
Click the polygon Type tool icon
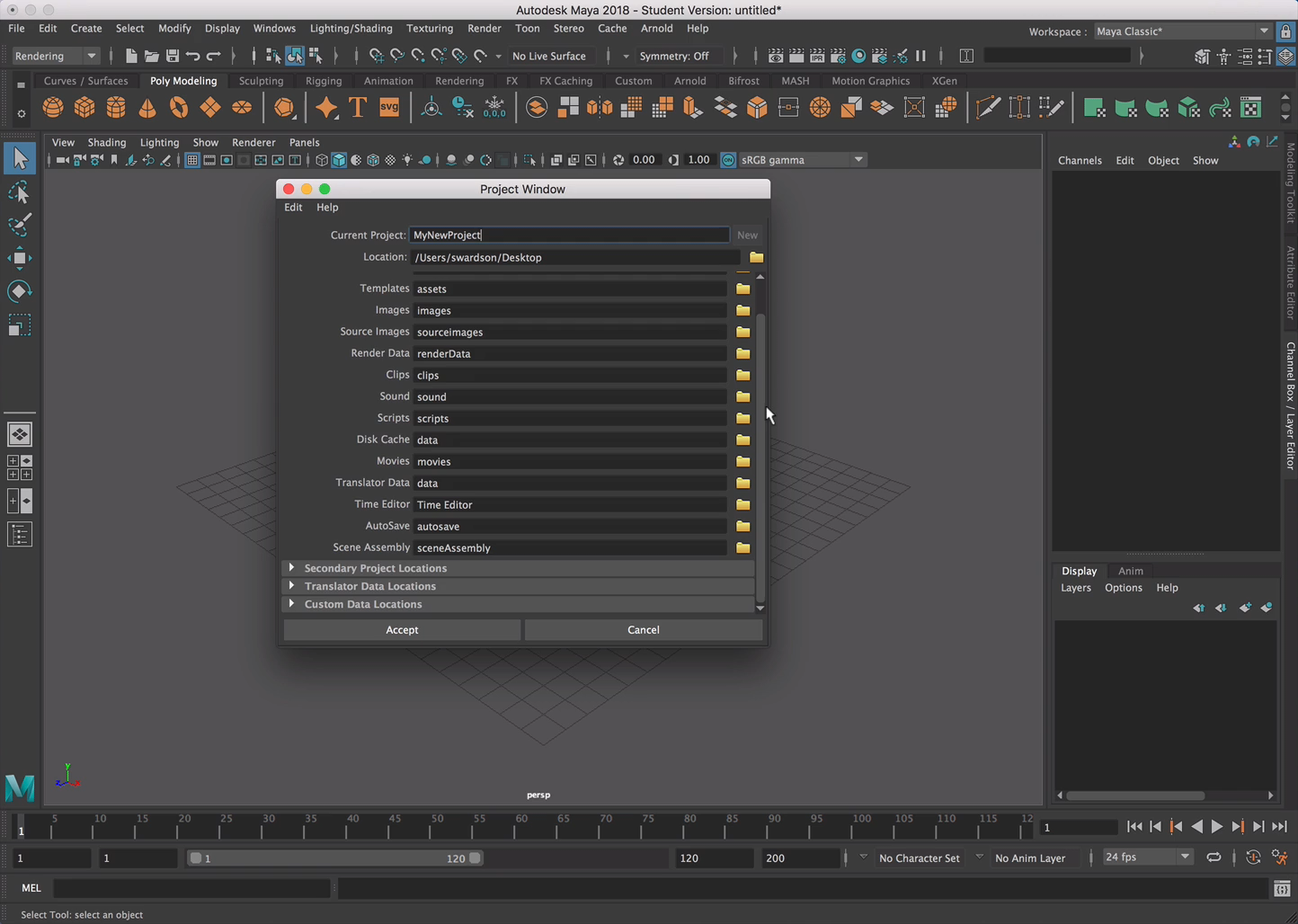click(358, 108)
